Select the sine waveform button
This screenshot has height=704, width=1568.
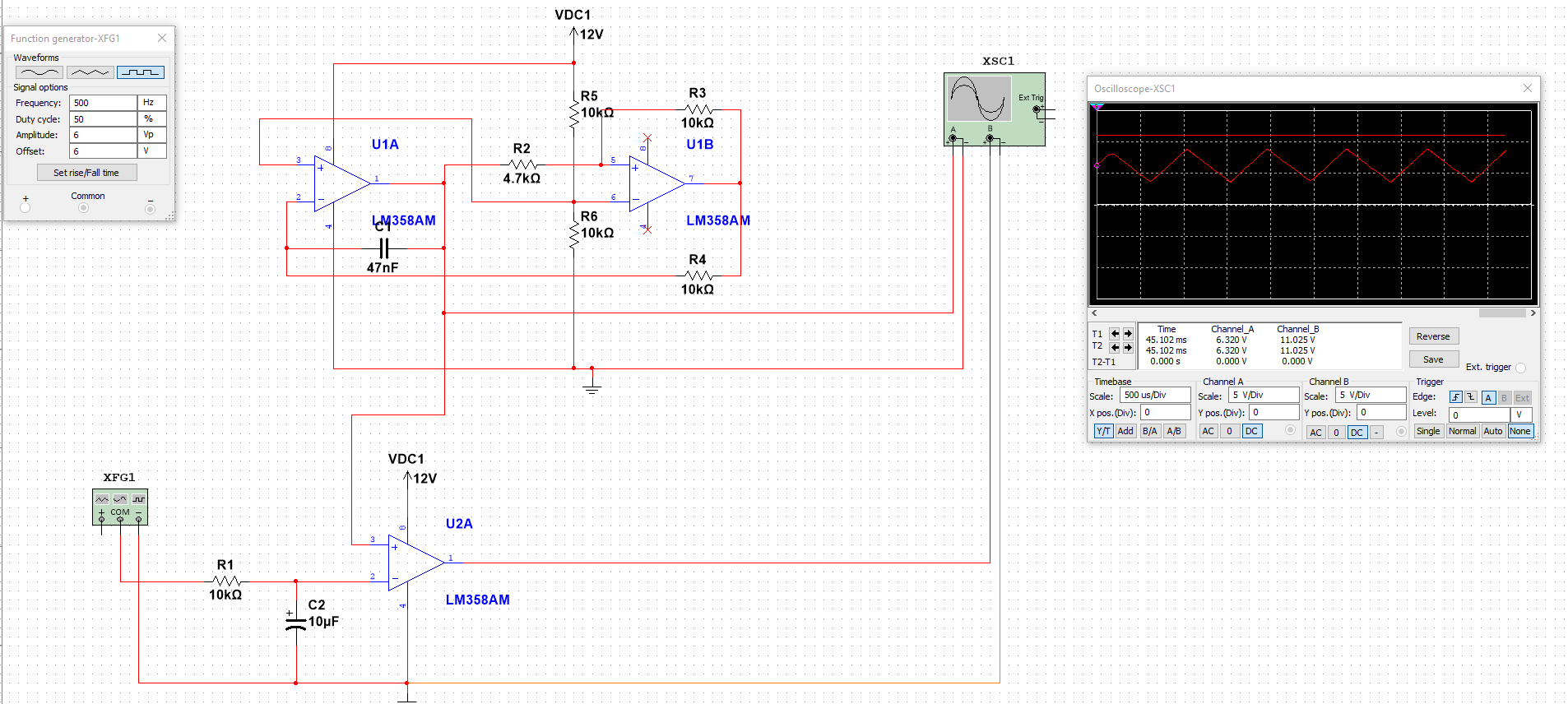pyautogui.click(x=39, y=72)
